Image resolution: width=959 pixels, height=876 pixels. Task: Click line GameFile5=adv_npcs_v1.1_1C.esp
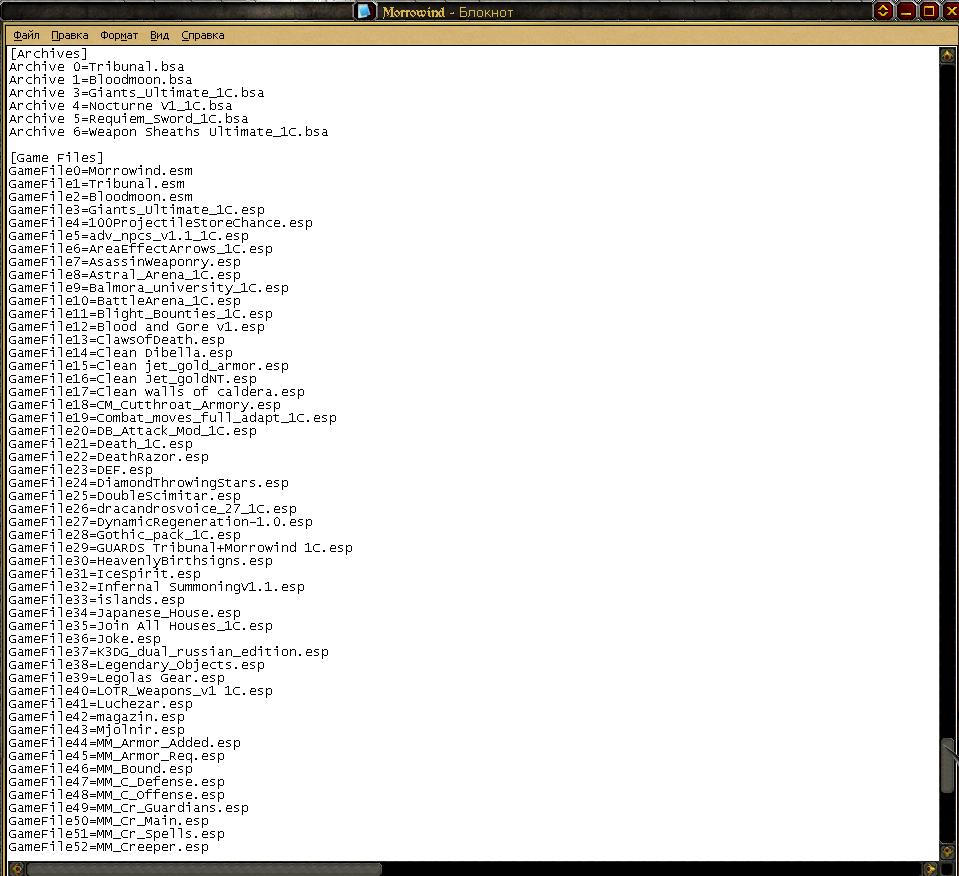pyautogui.click(x=128, y=236)
